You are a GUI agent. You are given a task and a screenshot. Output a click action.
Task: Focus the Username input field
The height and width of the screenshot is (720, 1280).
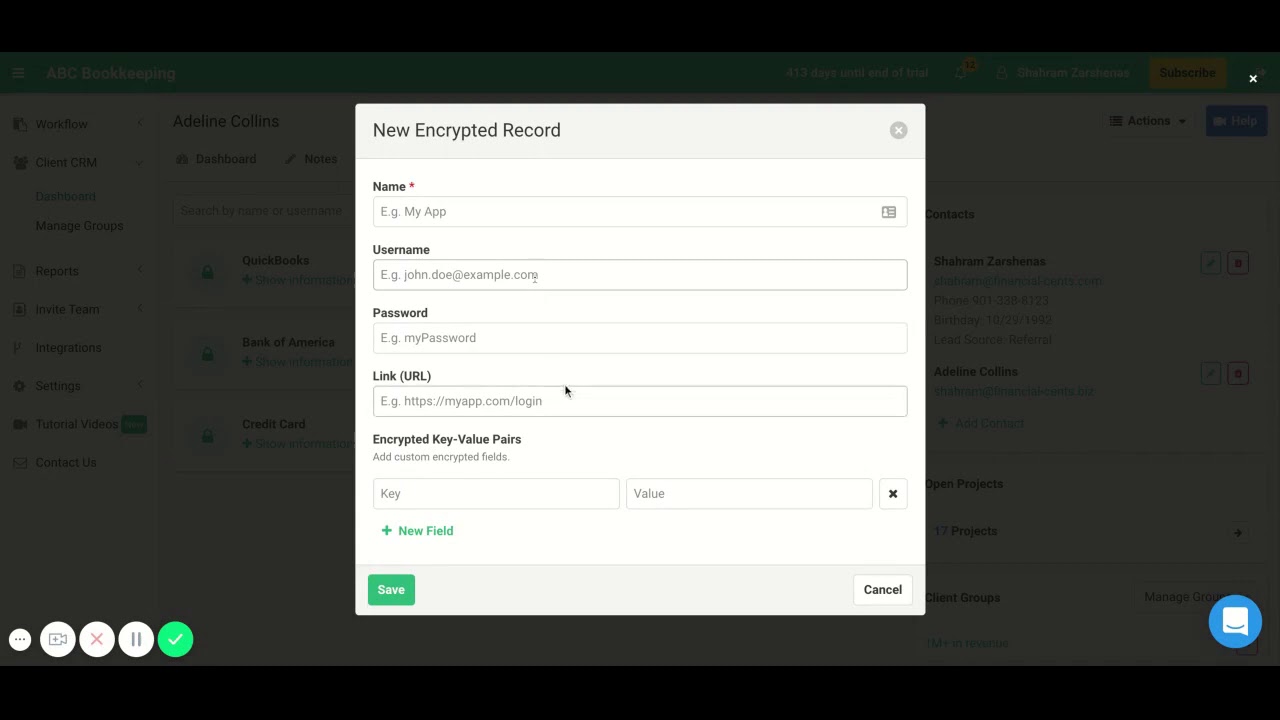click(640, 275)
